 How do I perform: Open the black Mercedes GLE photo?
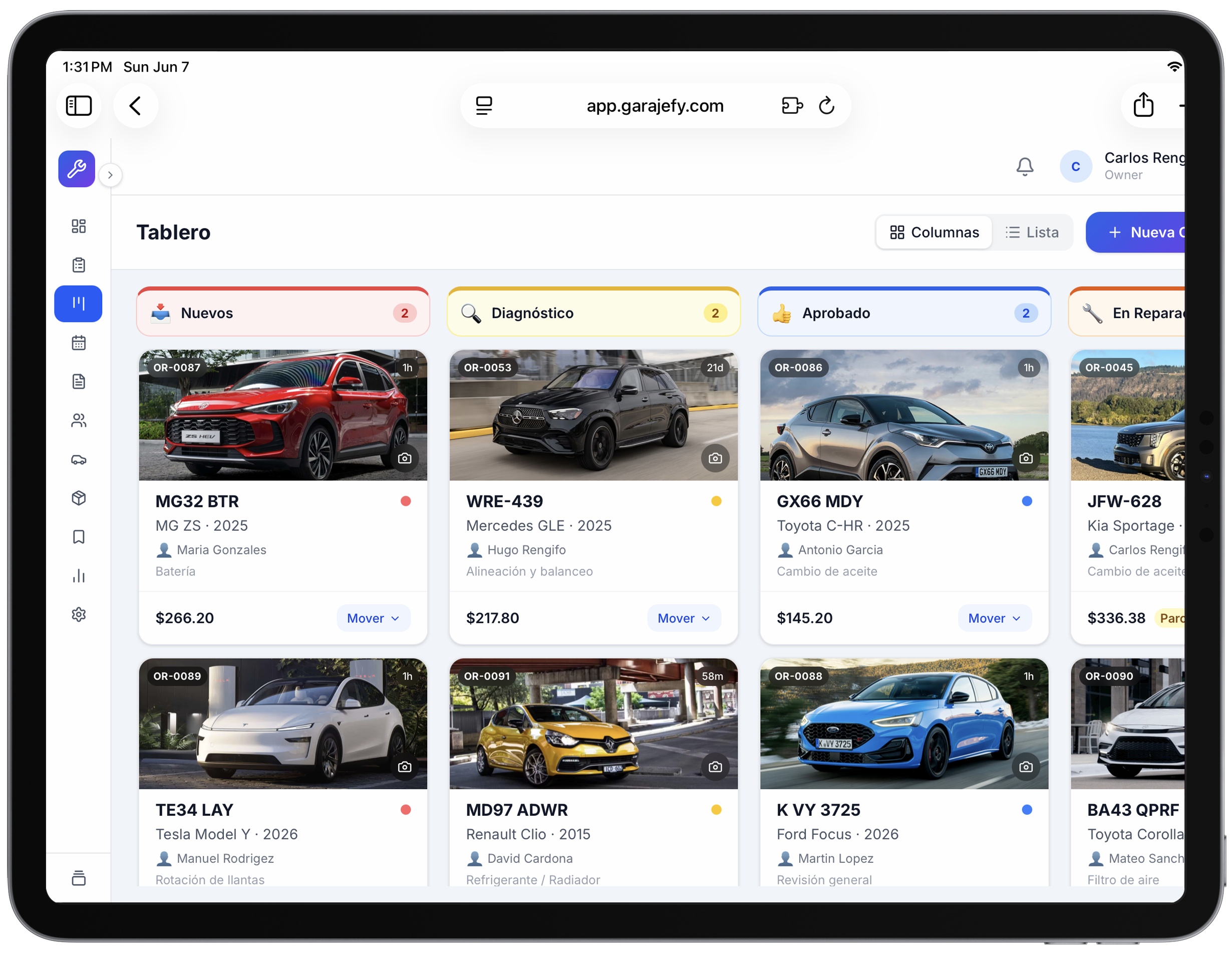coord(593,415)
